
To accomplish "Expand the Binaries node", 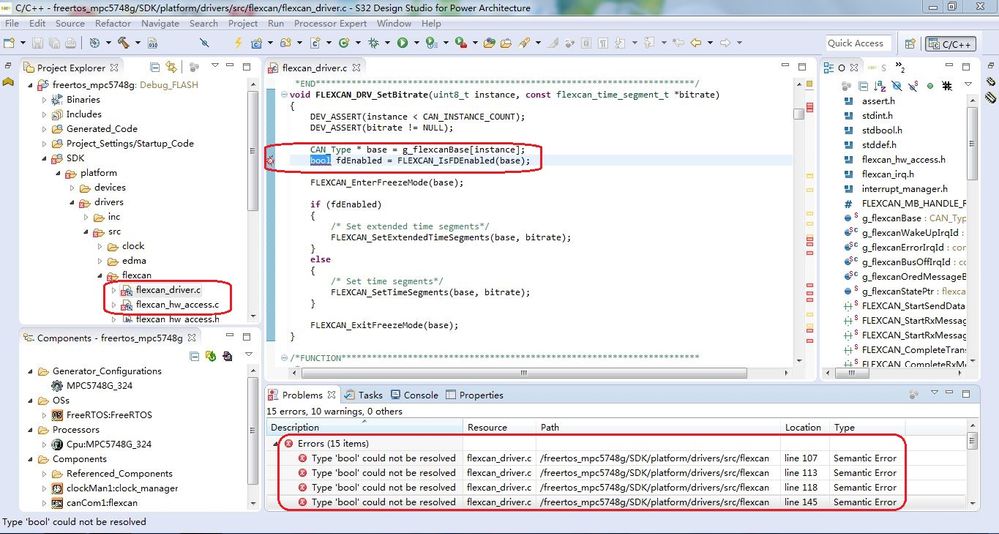I will pos(45,99).
